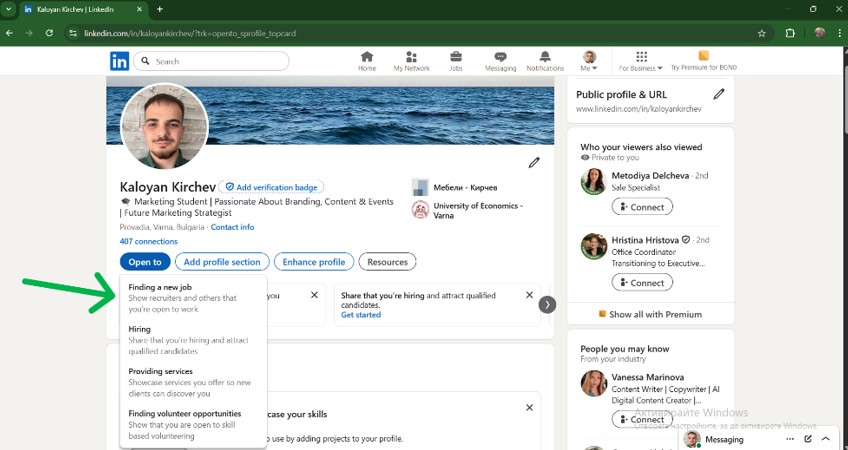The width and height of the screenshot is (848, 450).
Task: Click Add verification badge
Action: 271,187
